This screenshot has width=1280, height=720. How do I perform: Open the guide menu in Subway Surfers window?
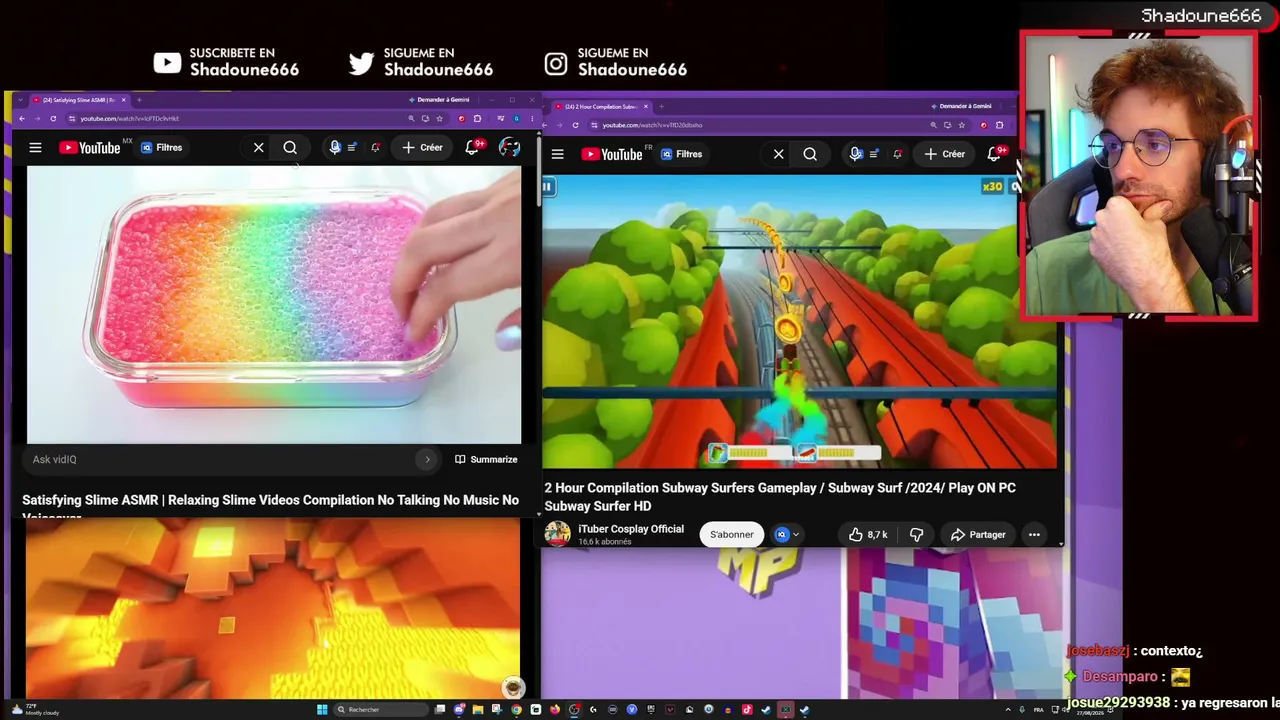(x=557, y=154)
